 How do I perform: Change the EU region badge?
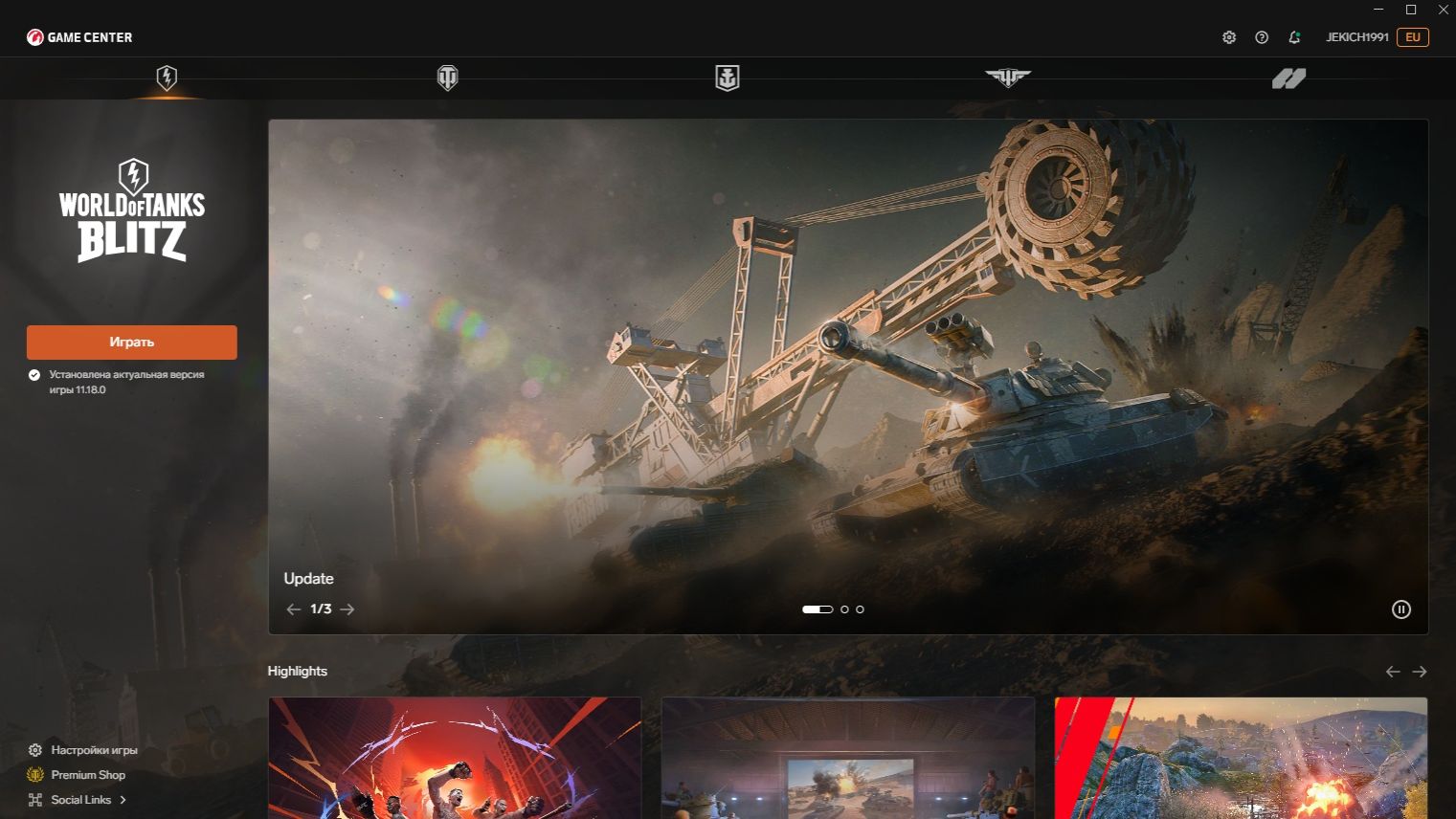(1413, 37)
